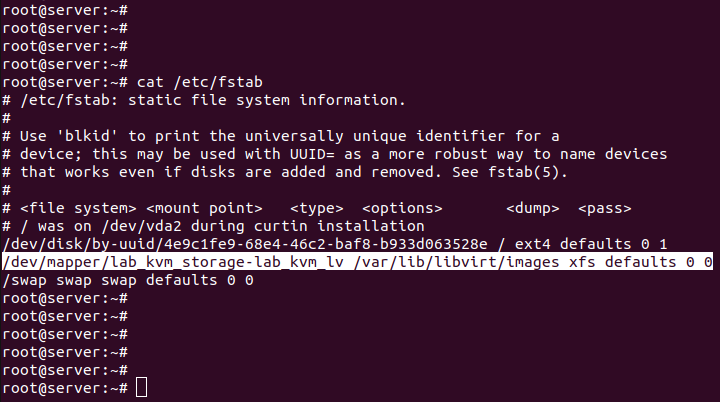Click 'xfs' filesystem type in highlighted line
Viewport: 720px width, 402px height.
[x=582, y=262]
